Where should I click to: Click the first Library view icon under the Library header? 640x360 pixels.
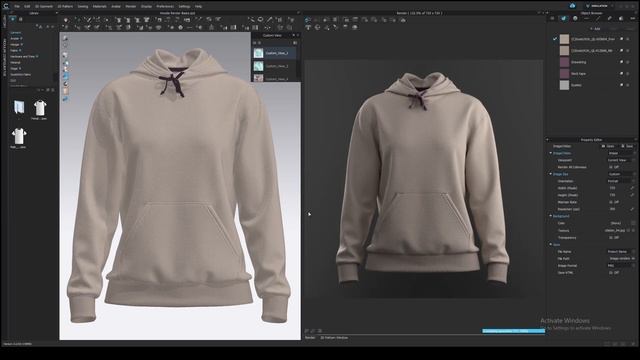(x=13, y=19)
